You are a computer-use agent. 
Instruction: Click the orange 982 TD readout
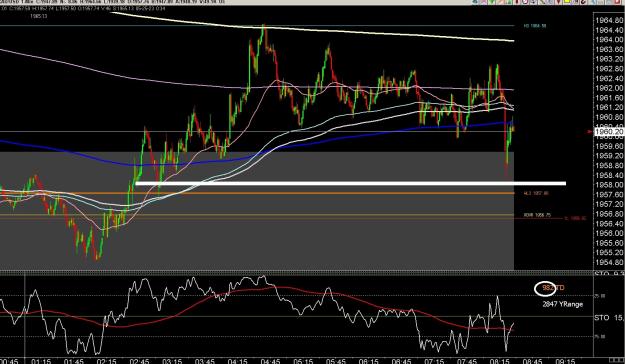(553, 287)
